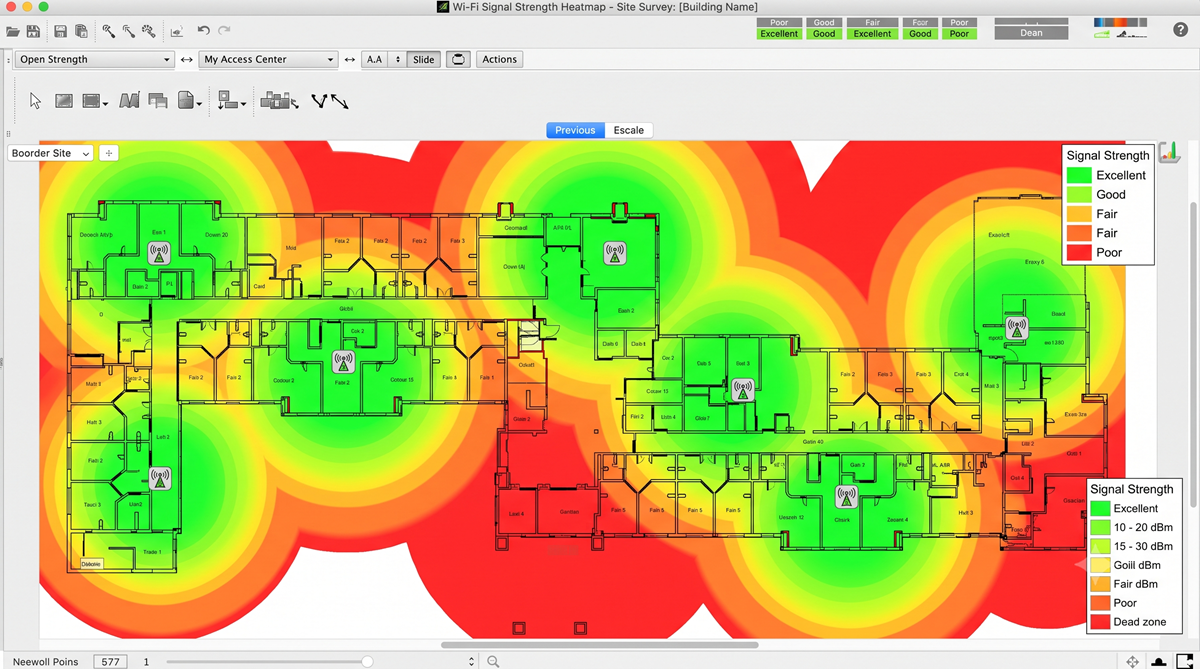Select the filled rectangle area tool

click(x=64, y=101)
